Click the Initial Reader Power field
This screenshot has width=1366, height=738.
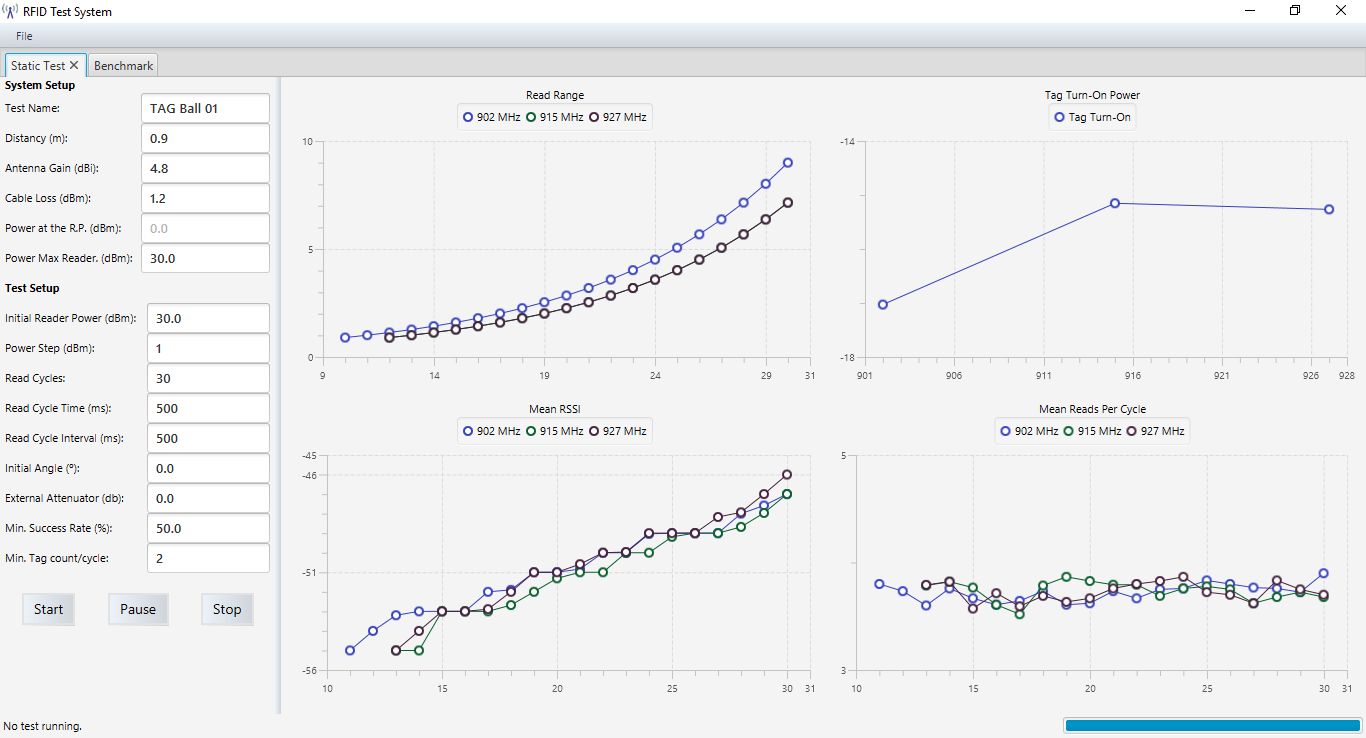click(208, 318)
